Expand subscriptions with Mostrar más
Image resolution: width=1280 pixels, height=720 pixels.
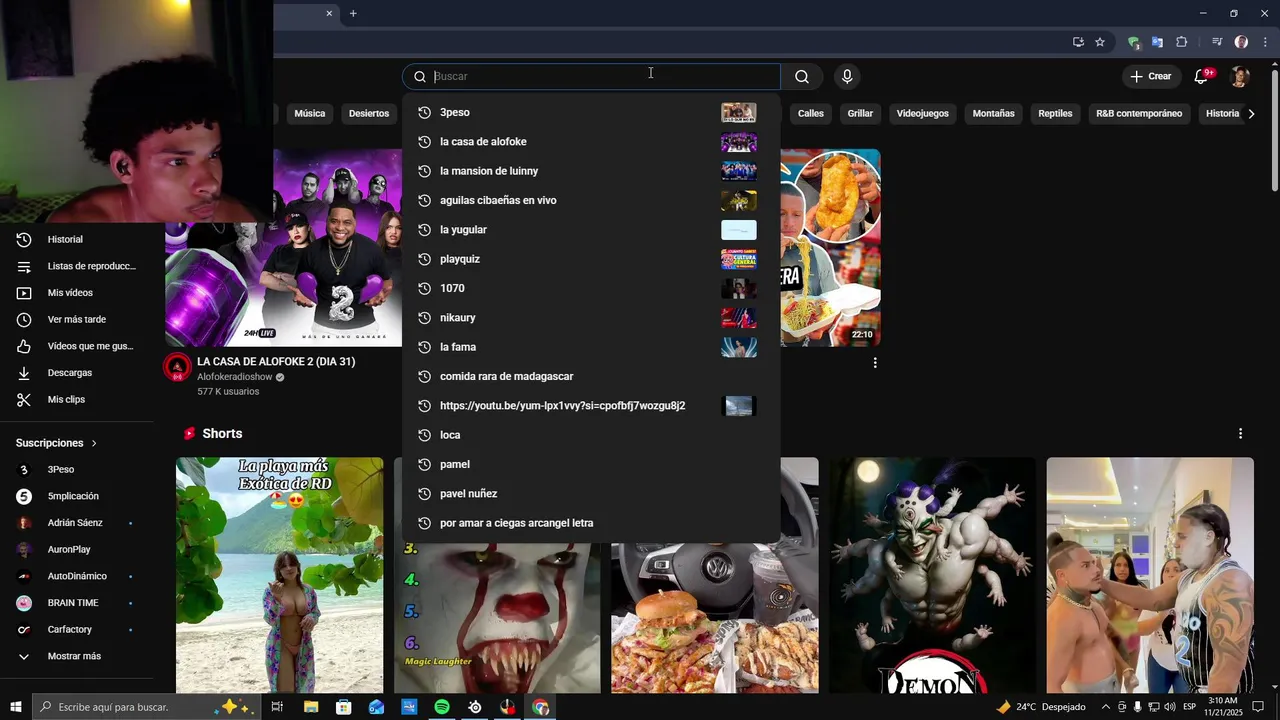[x=75, y=656]
